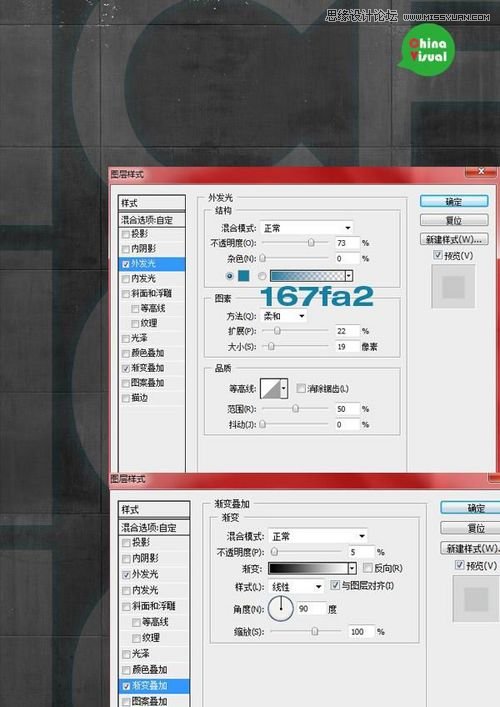Image resolution: width=500 pixels, height=707 pixels.
Task: Click the 大小(S) value field showing 19
Action: tap(347, 347)
